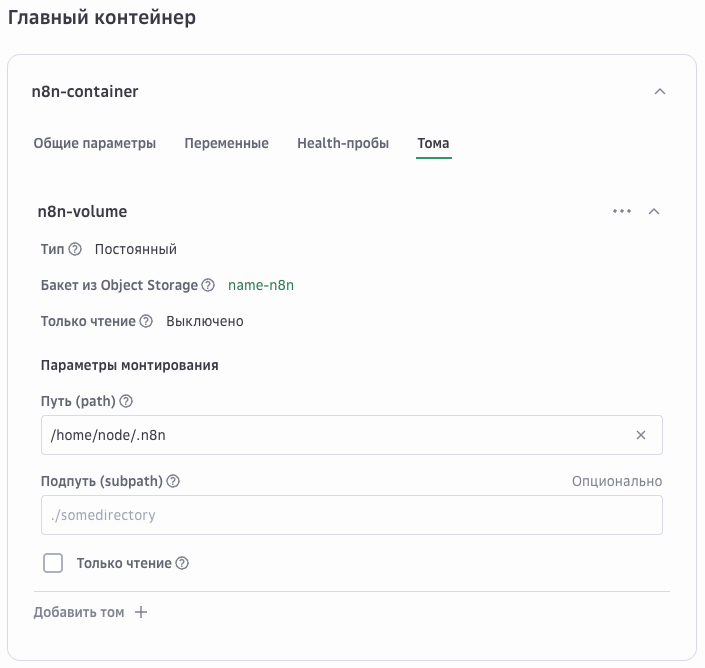This screenshot has height=668, width=705.
Task: Click into the /home/node/.n8n path field
Action: [330, 436]
